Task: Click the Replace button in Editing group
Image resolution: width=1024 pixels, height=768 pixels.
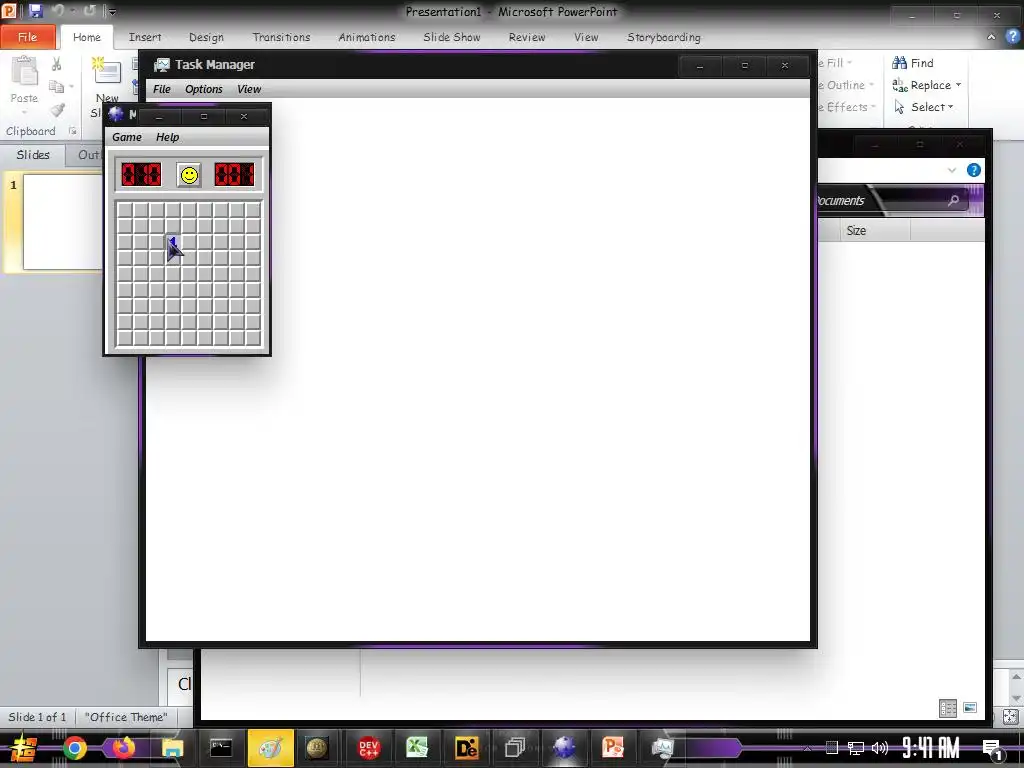Action: pyautogui.click(x=921, y=85)
